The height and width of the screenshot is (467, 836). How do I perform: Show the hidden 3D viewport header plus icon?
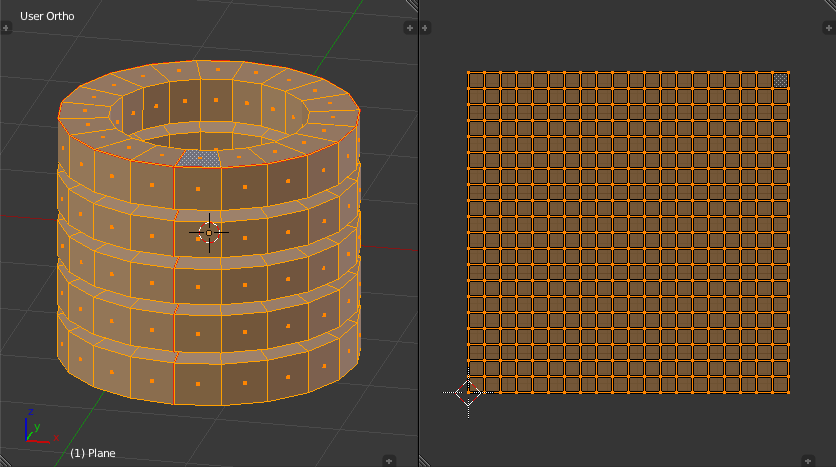point(389,461)
